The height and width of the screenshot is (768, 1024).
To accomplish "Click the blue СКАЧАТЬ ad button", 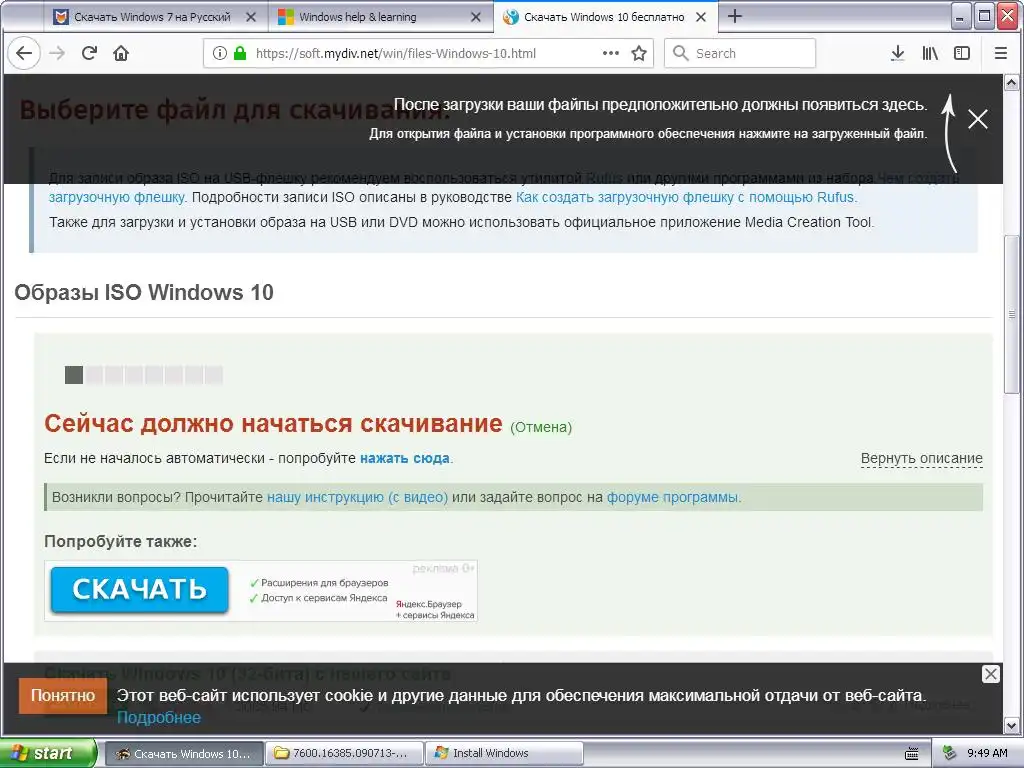I will 140,590.
